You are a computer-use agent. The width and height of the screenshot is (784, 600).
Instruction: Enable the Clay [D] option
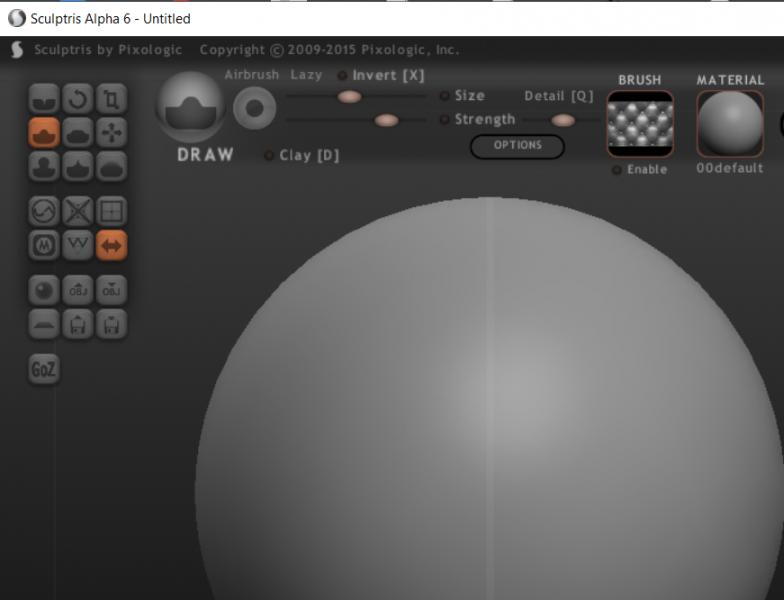point(269,155)
